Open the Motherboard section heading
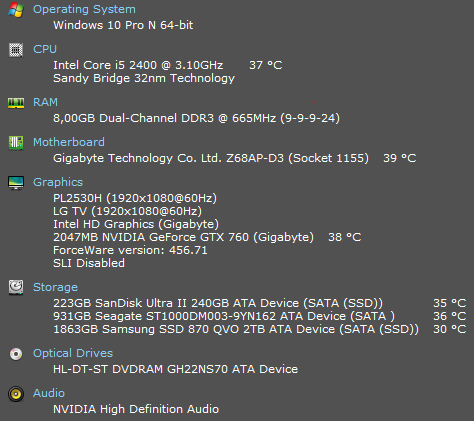This screenshot has height=421, width=474. (69, 142)
